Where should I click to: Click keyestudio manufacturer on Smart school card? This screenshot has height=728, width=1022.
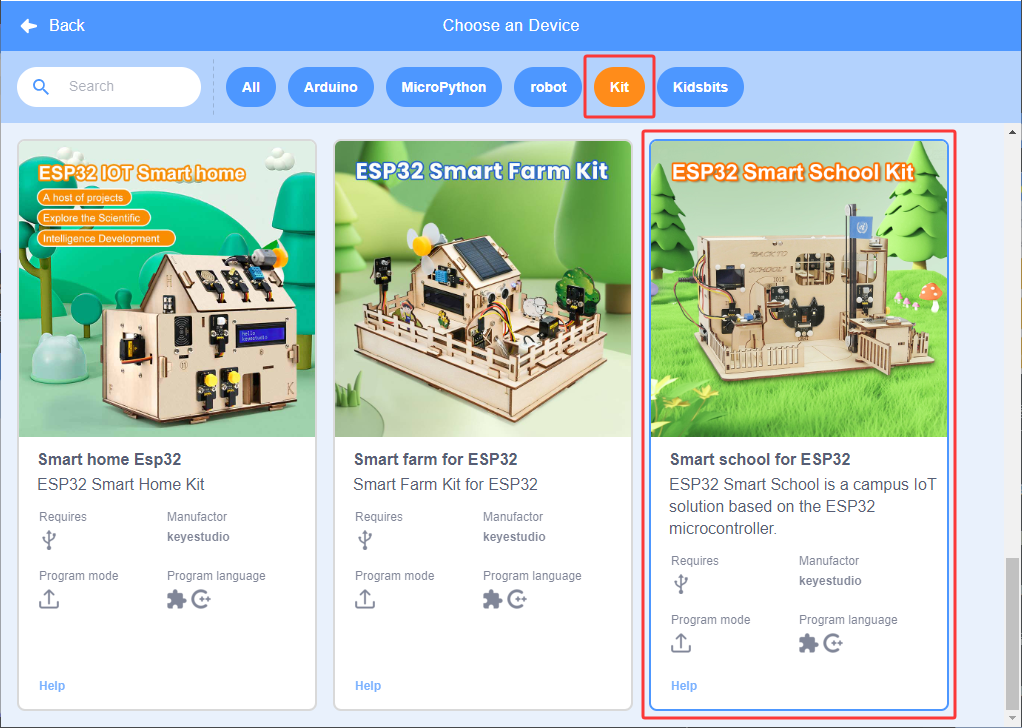[x=830, y=581]
